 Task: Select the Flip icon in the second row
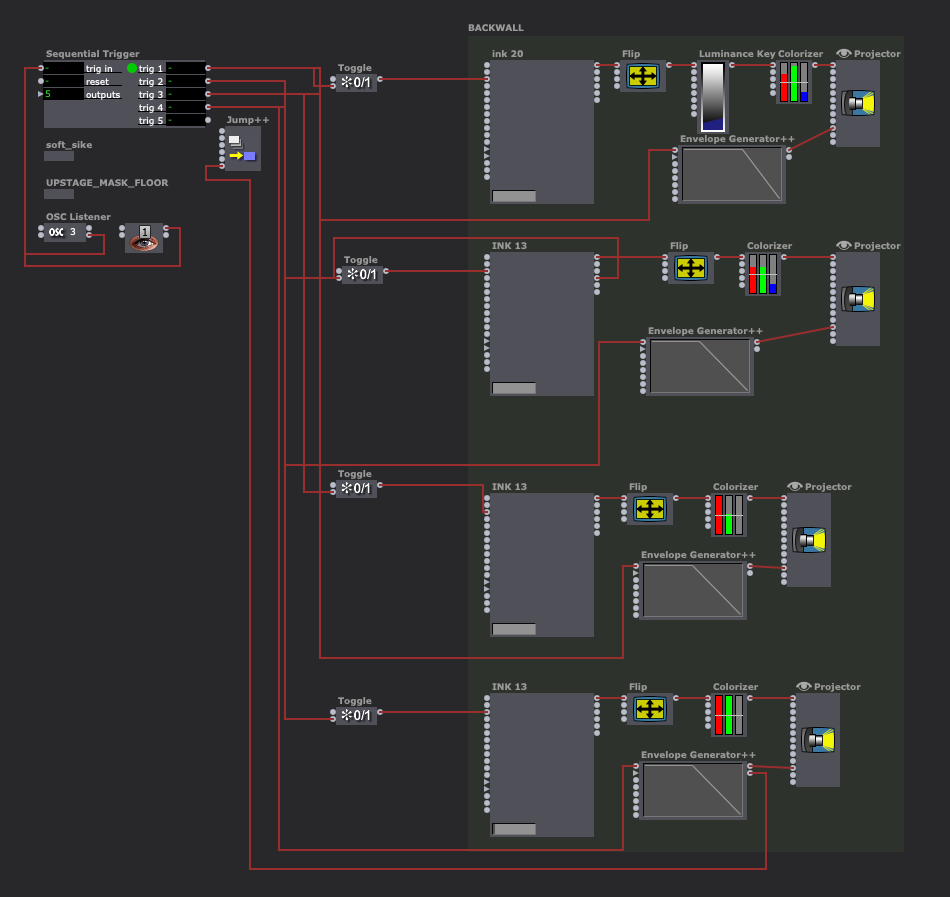point(691,268)
